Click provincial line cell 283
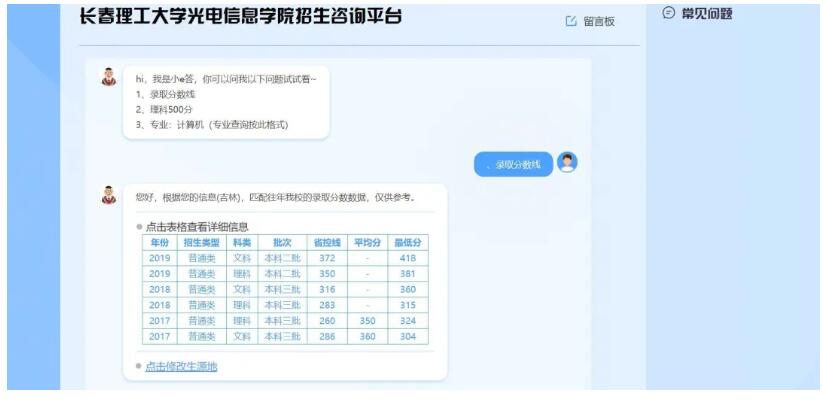 pos(327,305)
